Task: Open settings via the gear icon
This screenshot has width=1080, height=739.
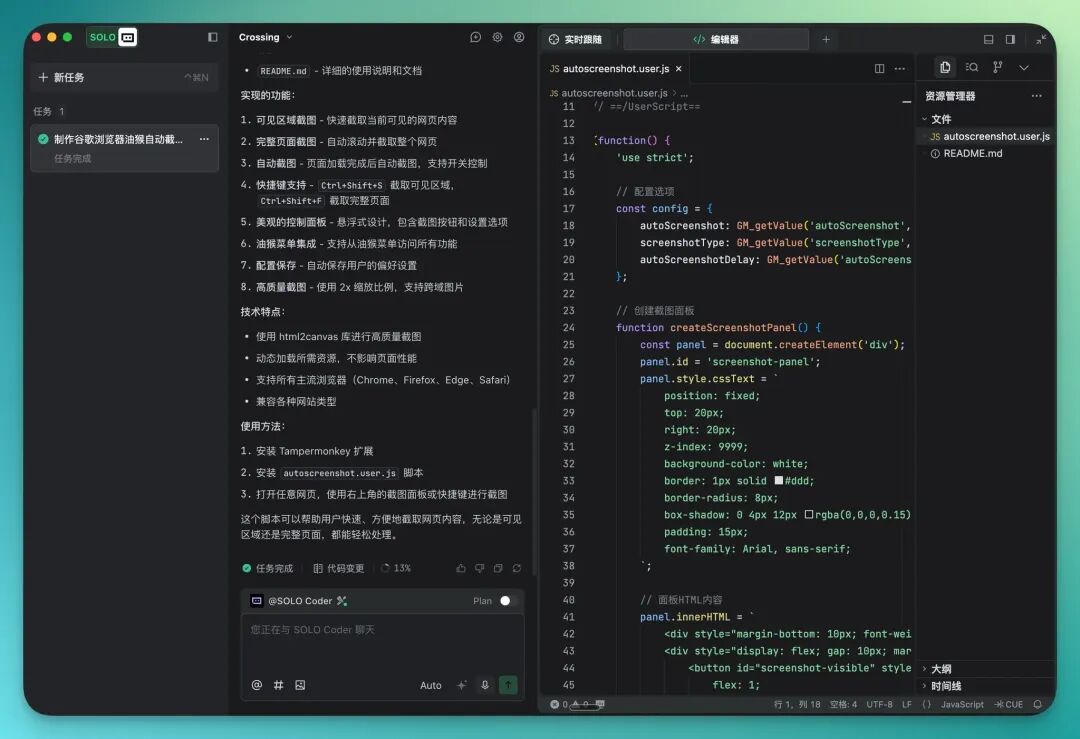Action: [x=497, y=37]
